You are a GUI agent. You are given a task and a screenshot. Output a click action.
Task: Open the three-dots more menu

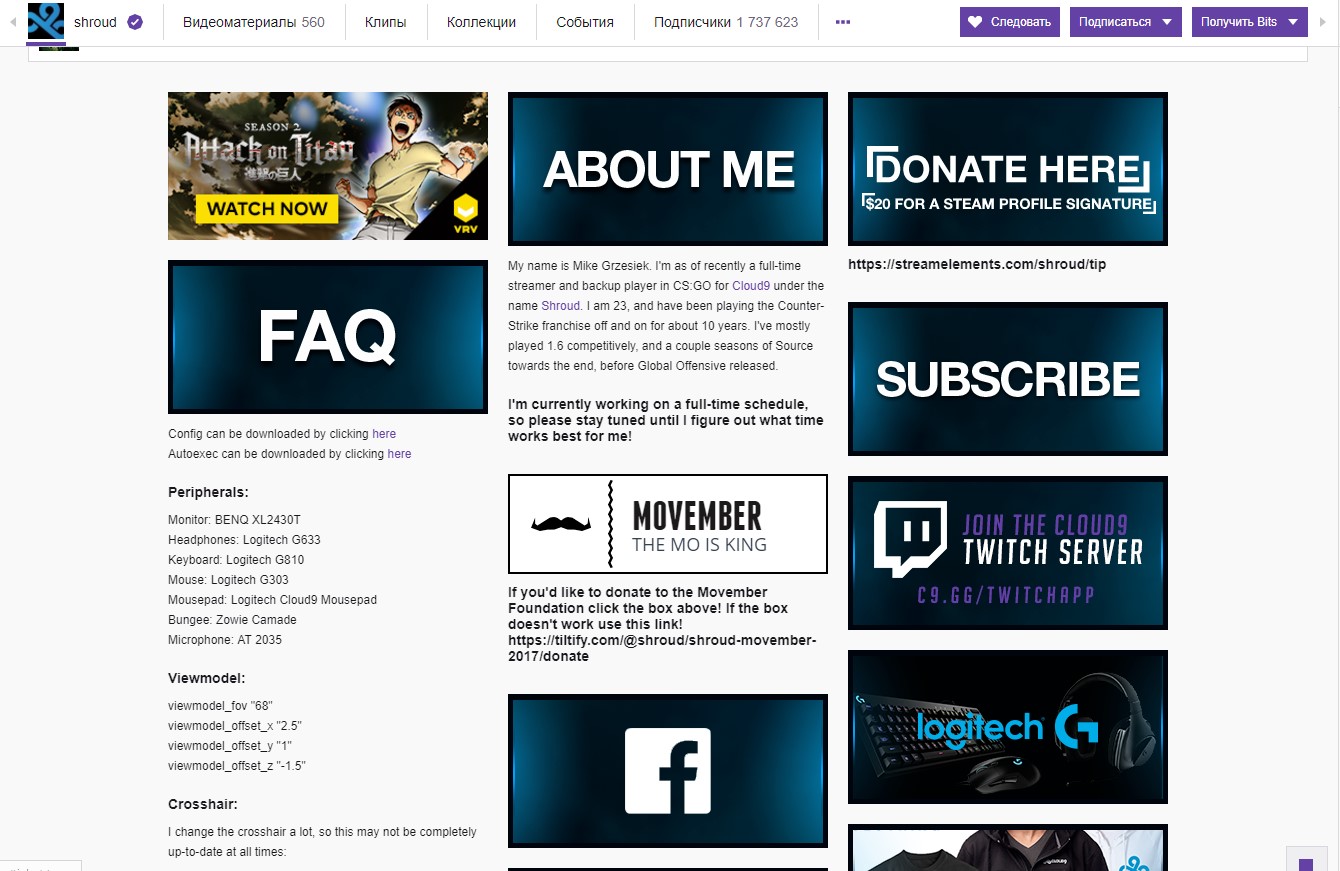coord(843,22)
